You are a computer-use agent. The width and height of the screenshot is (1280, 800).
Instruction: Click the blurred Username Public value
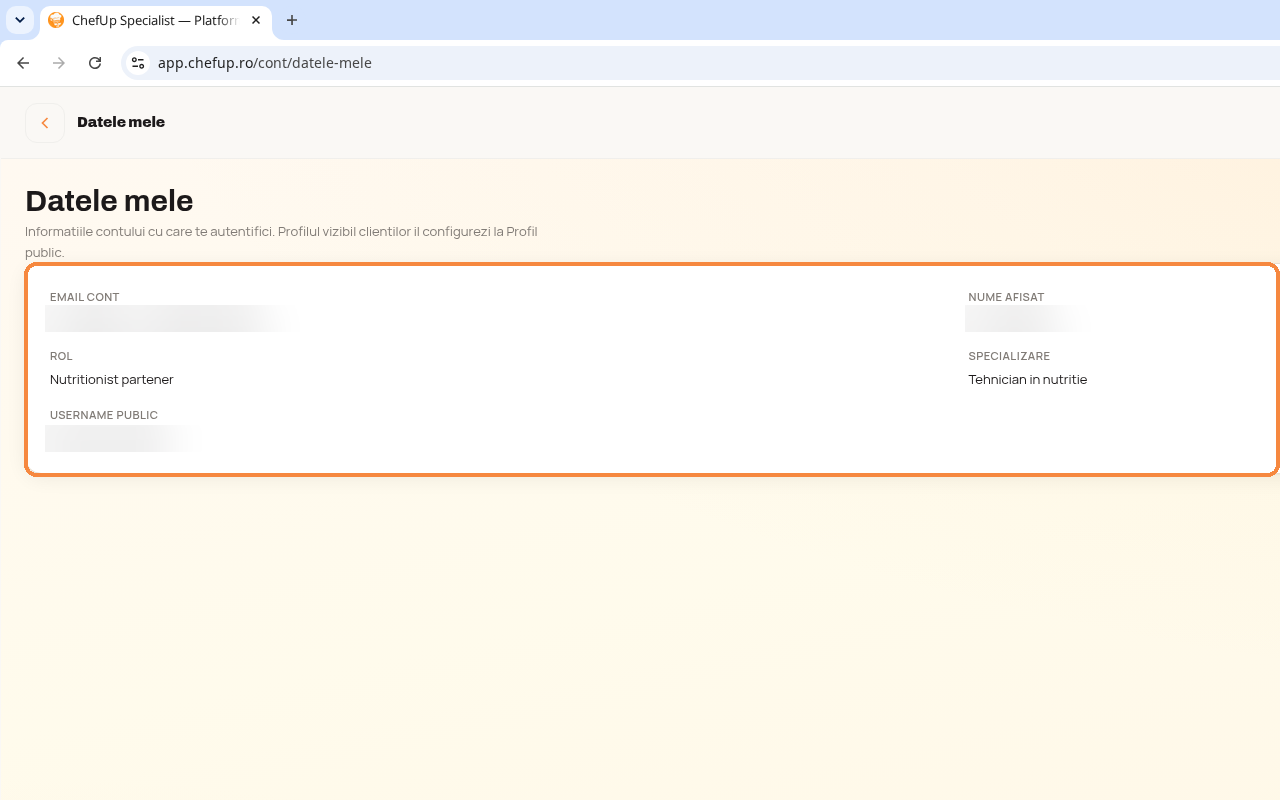coord(124,438)
